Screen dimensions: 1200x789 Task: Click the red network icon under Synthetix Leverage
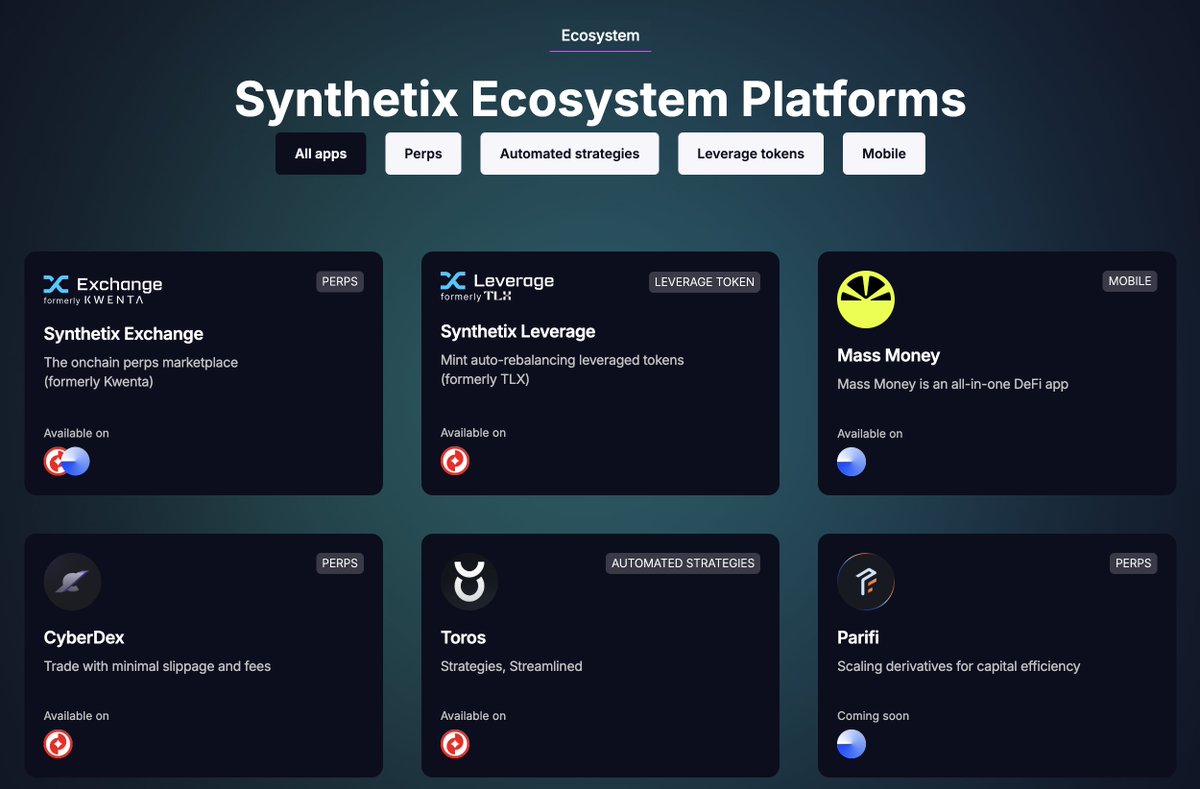click(455, 461)
